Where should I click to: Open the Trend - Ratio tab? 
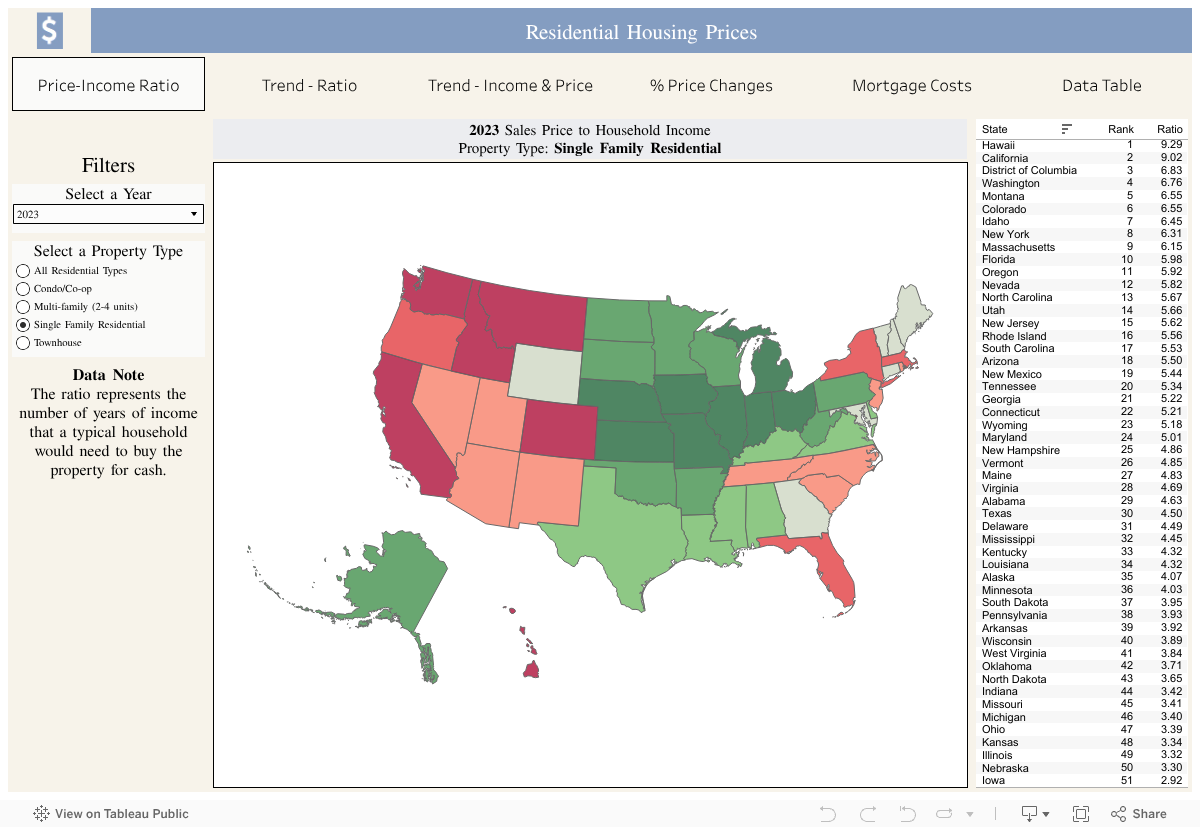(x=309, y=85)
